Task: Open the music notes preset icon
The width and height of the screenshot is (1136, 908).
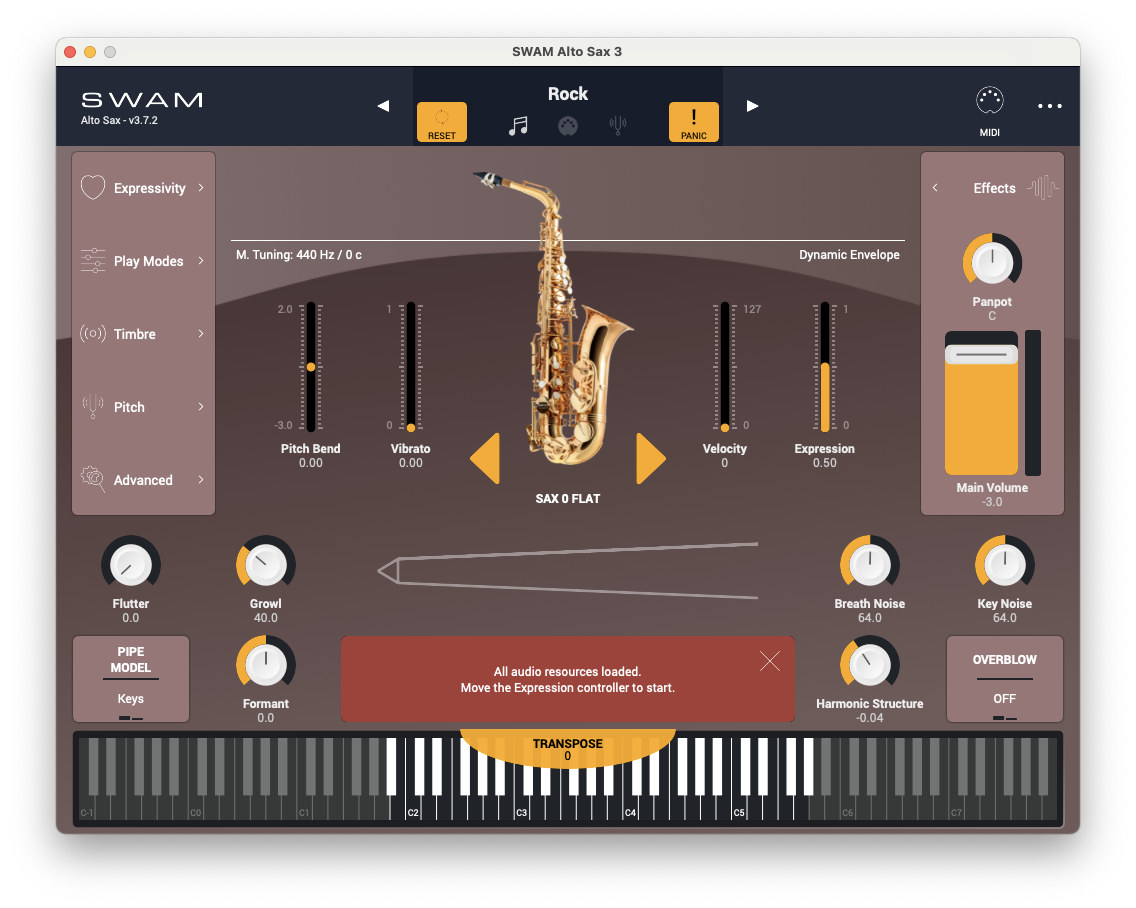Action: [518, 126]
